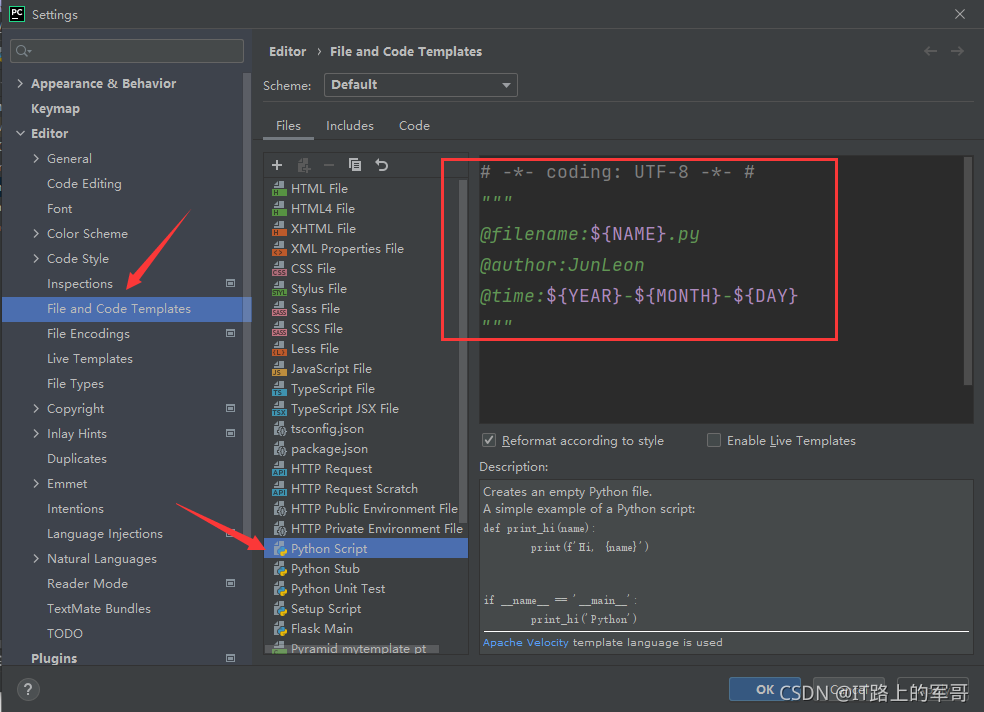Click Editor in the breadcrumb
This screenshot has width=984, height=712.
pos(287,51)
